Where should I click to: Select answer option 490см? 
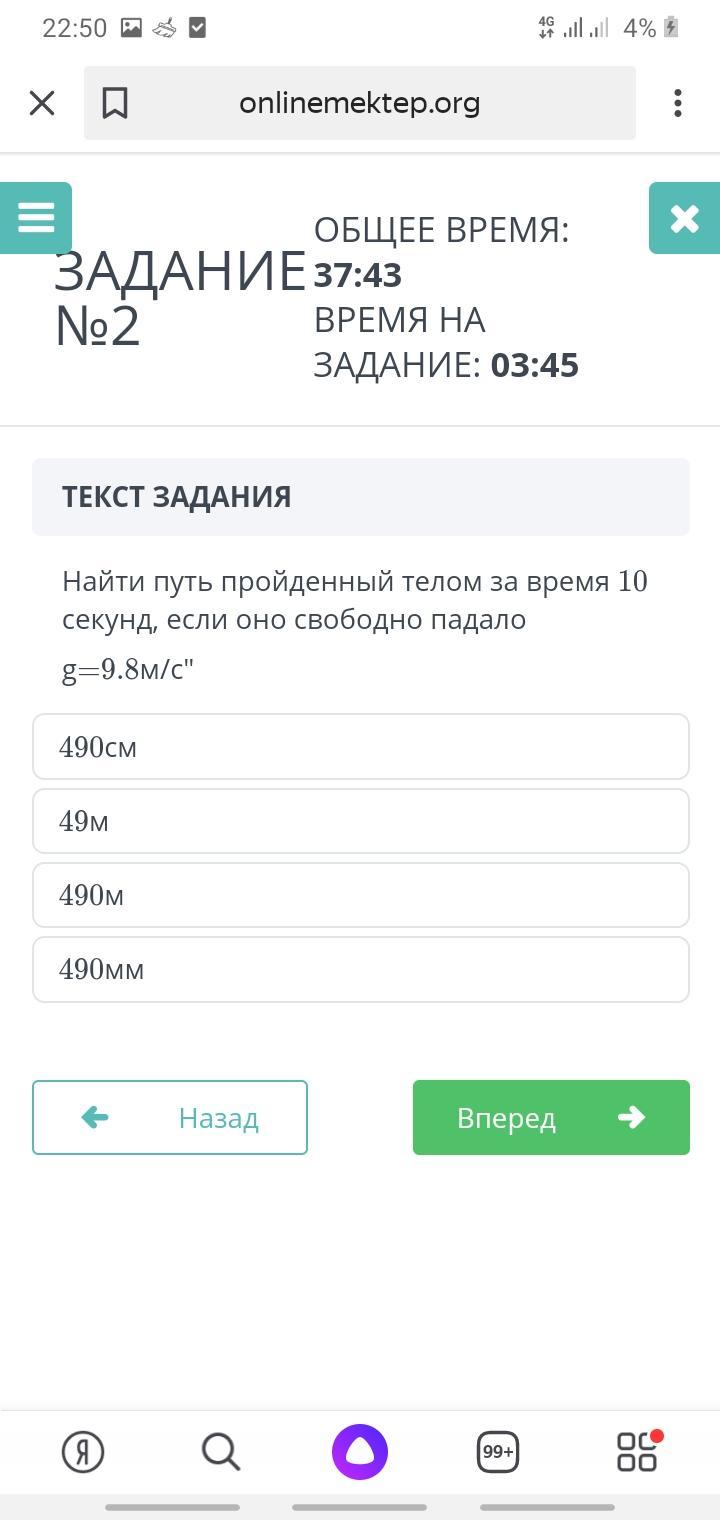coord(361,747)
